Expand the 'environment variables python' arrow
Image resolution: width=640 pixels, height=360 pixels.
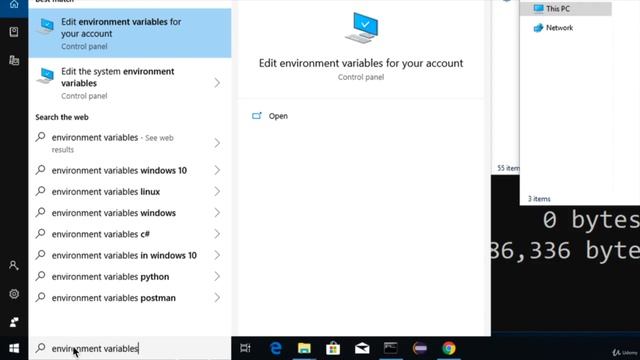click(217, 276)
